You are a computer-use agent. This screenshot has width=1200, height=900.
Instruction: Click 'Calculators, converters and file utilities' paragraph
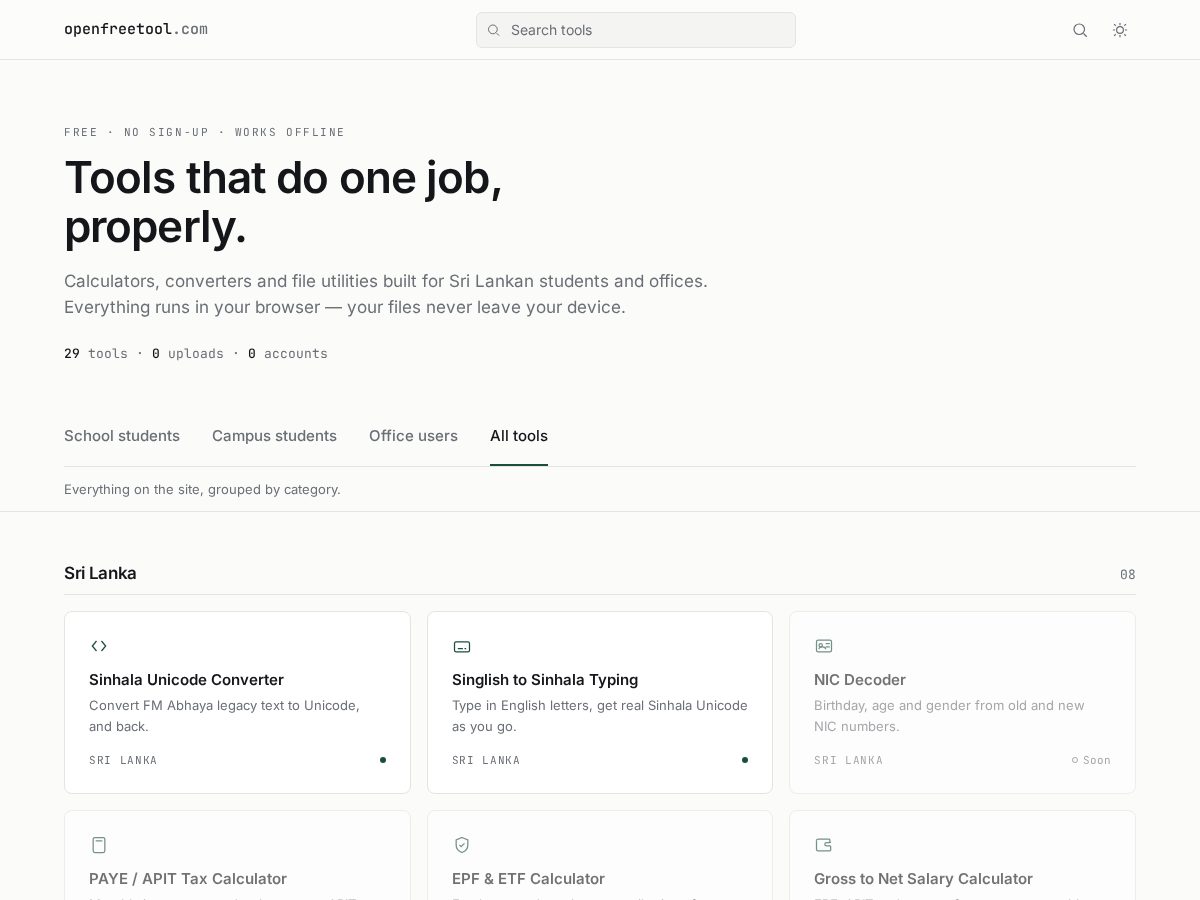[x=386, y=294]
